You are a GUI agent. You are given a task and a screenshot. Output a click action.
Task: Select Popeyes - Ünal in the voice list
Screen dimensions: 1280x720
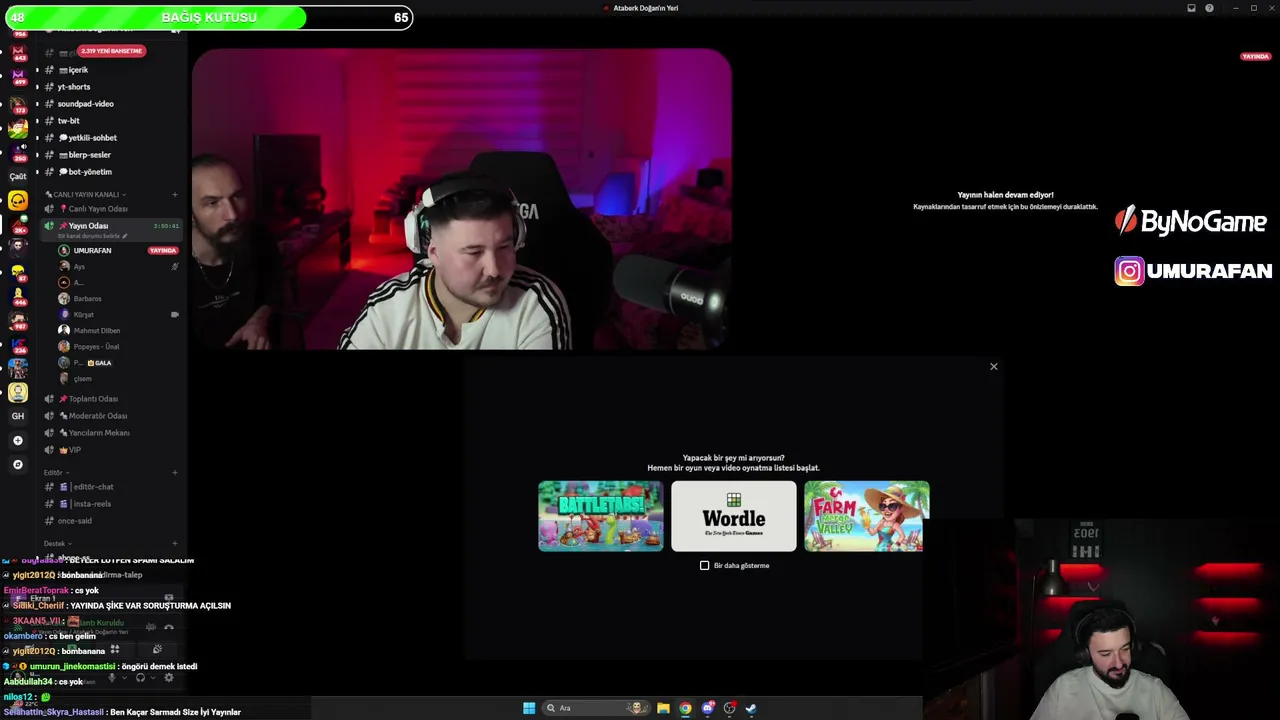96,347
